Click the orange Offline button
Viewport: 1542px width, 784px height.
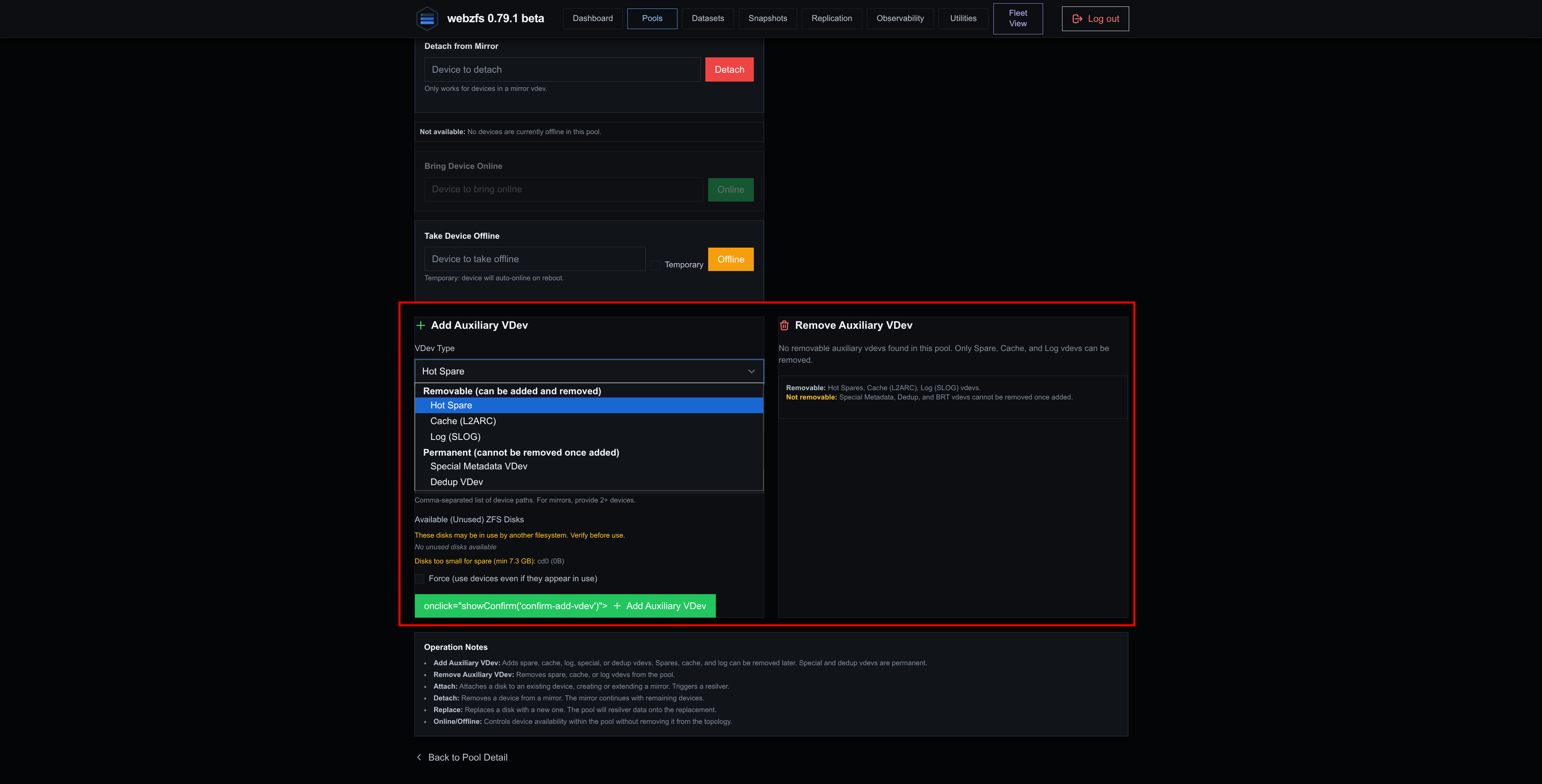coord(730,259)
